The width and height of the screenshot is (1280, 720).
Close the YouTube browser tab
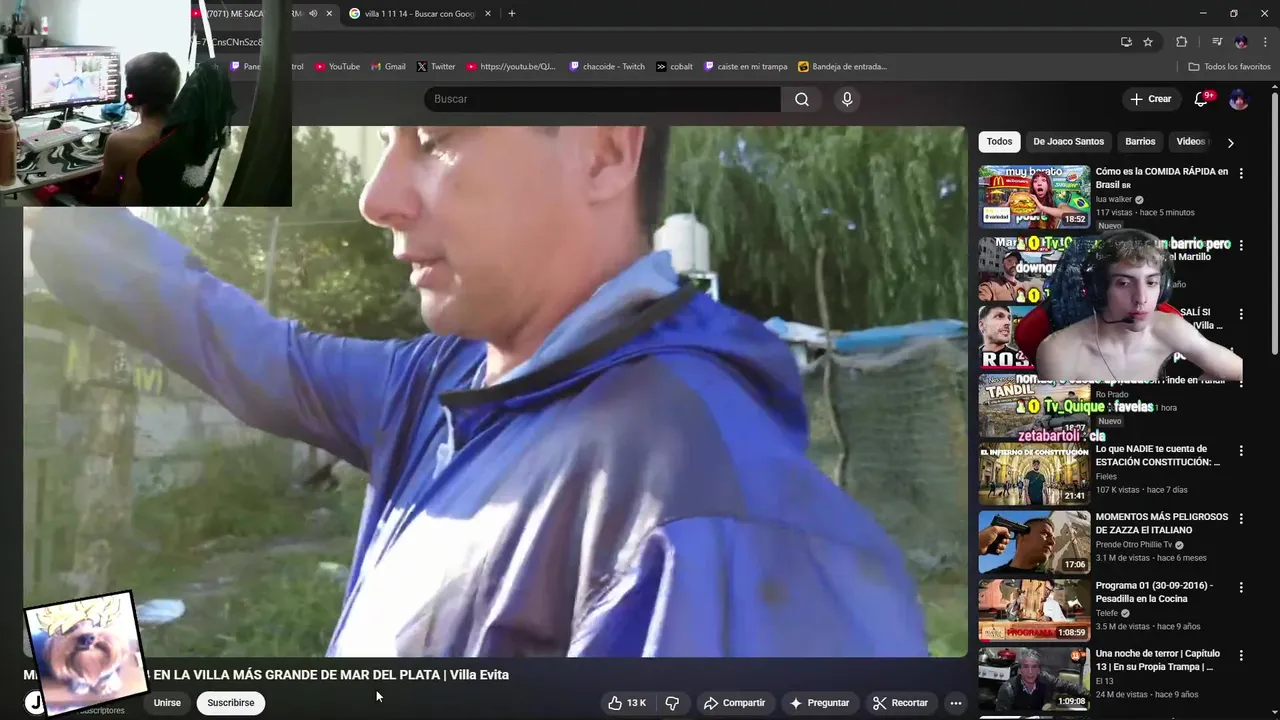tap(329, 13)
